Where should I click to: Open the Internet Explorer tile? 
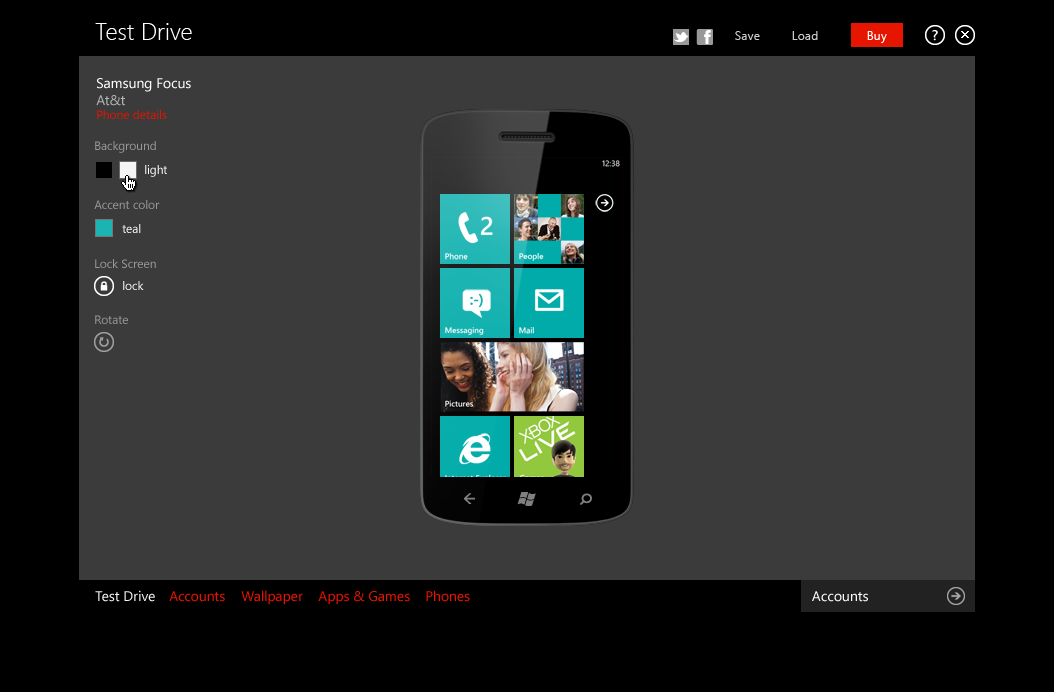click(x=475, y=447)
